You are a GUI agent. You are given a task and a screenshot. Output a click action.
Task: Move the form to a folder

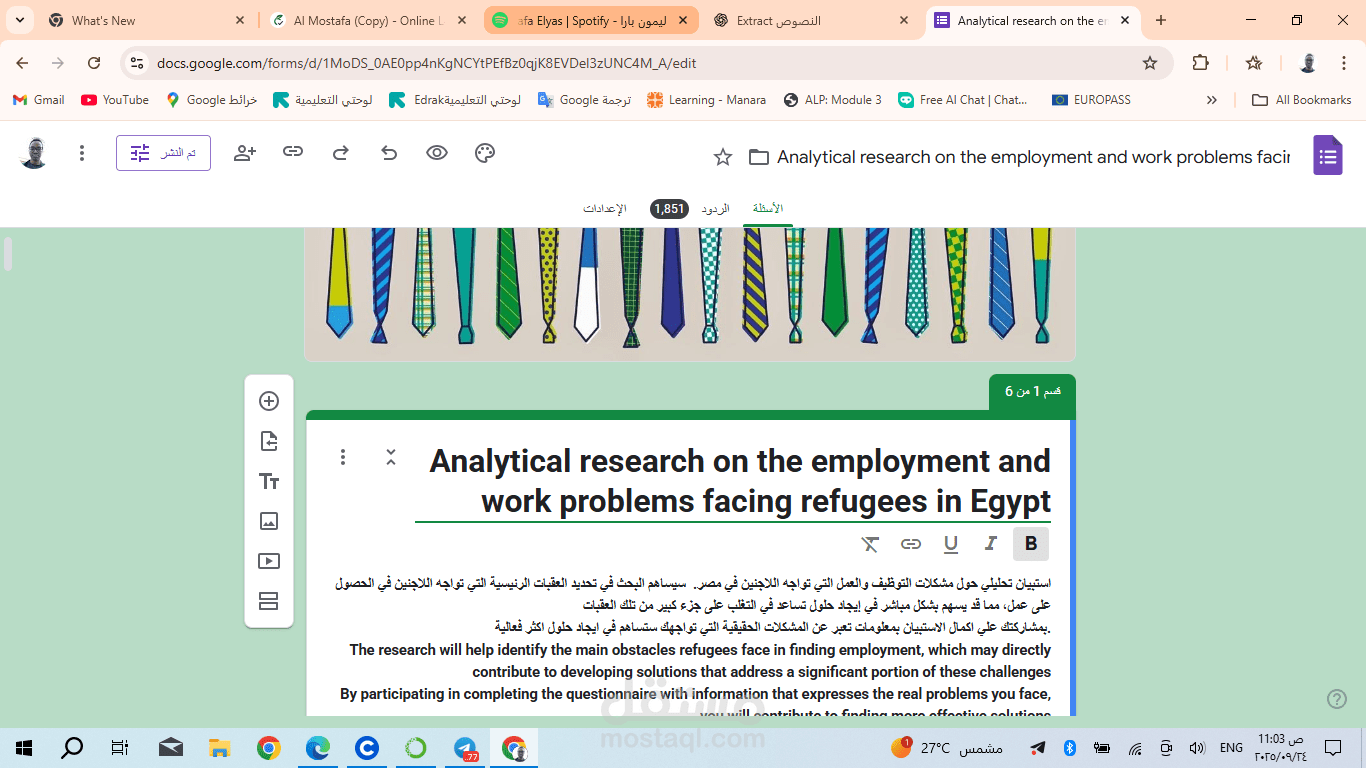(x=759, y=157)
